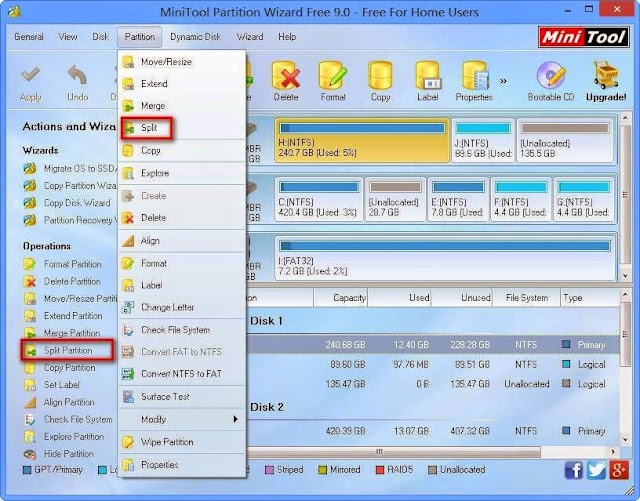
Task: Click the Unused column header
Action: click(x=462, y=298)
